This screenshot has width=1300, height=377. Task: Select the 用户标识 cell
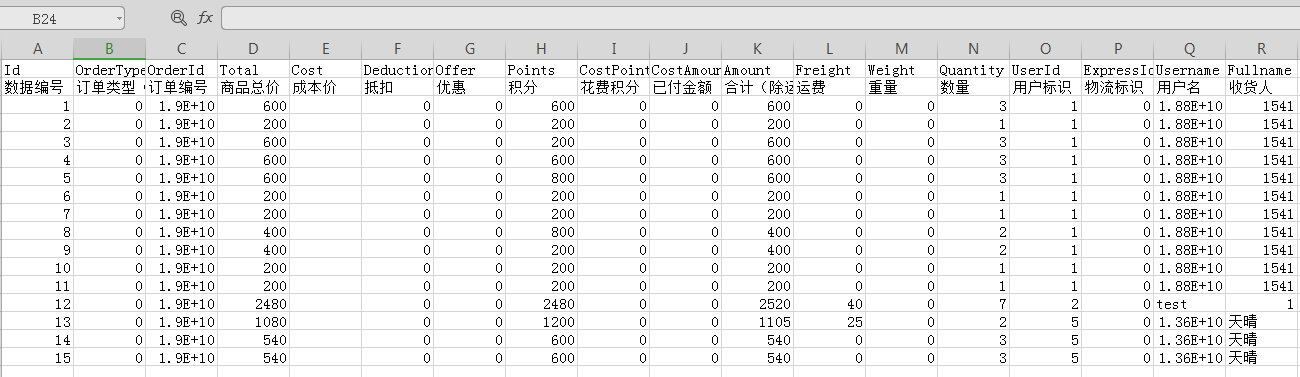coord(1045,88)
